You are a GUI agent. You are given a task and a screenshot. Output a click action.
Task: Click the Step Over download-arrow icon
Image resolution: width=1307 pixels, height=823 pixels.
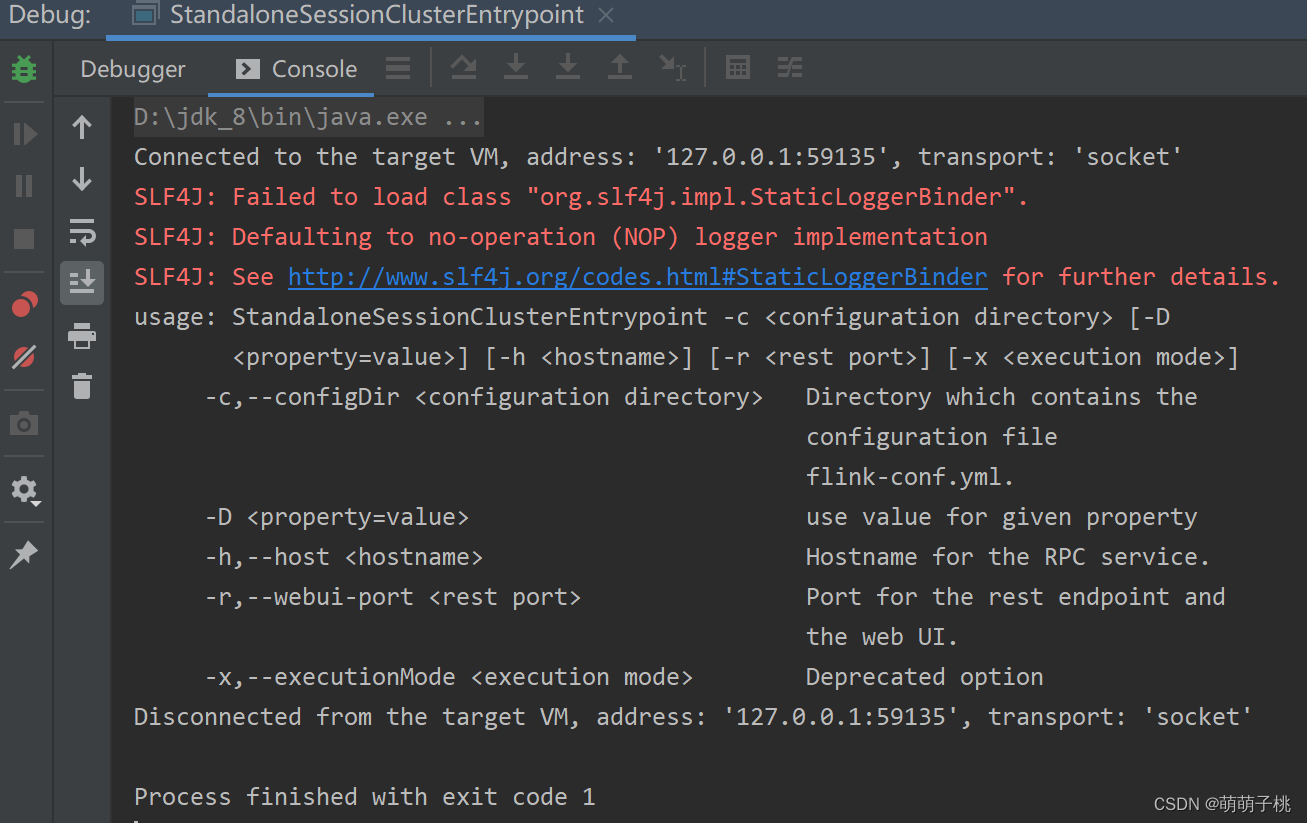pos(516,68)
